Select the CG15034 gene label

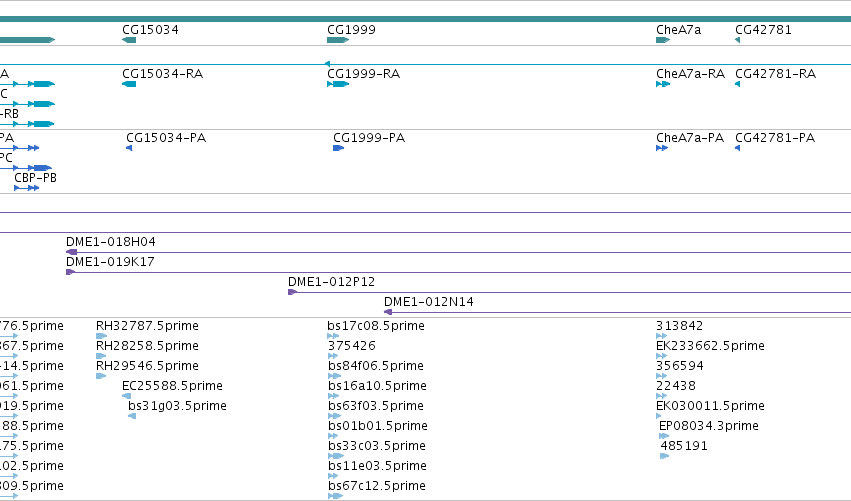point(150,30)
